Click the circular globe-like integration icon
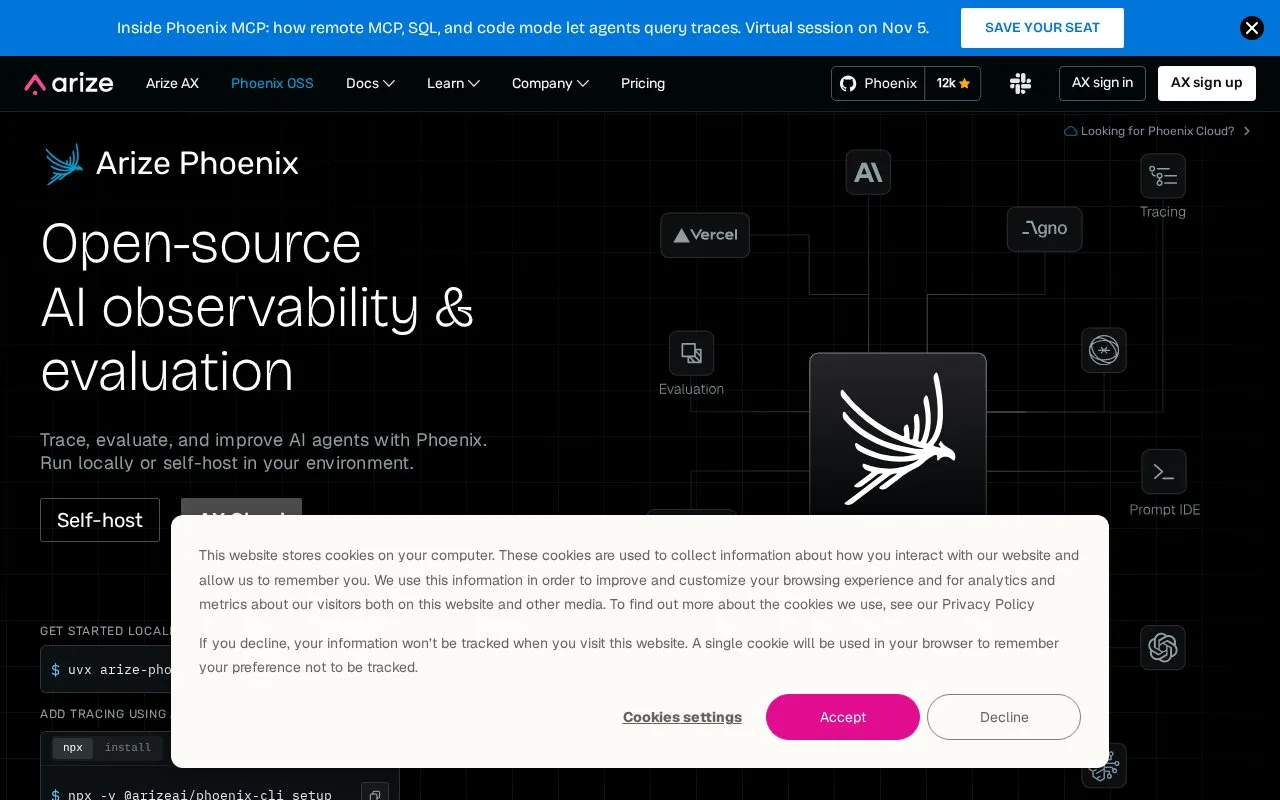Viewport: 1280px width, 800px height. coord(1104,351)
